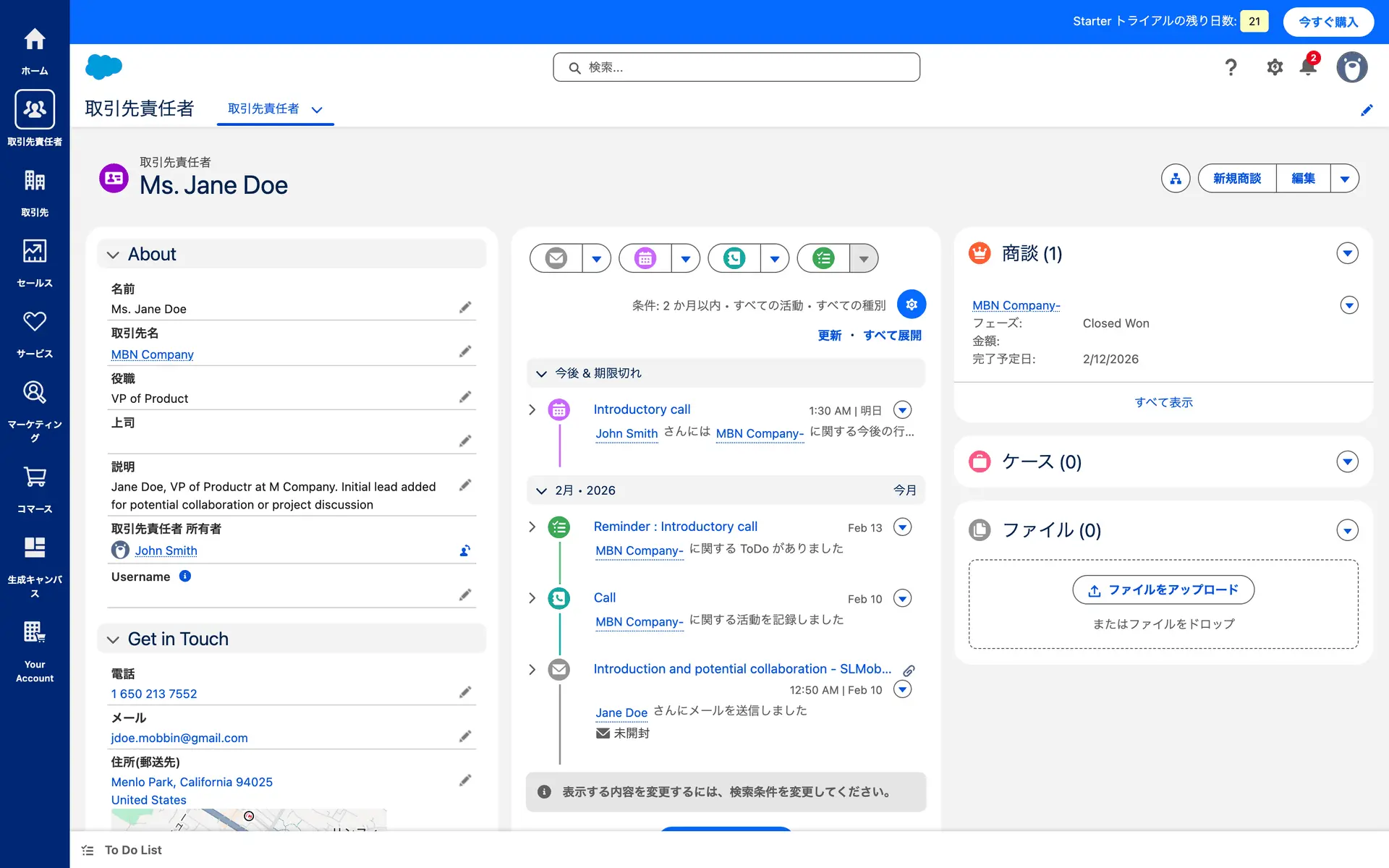Collapse the About section
The image size is (1389, 868).
click(x=113, y=255)
